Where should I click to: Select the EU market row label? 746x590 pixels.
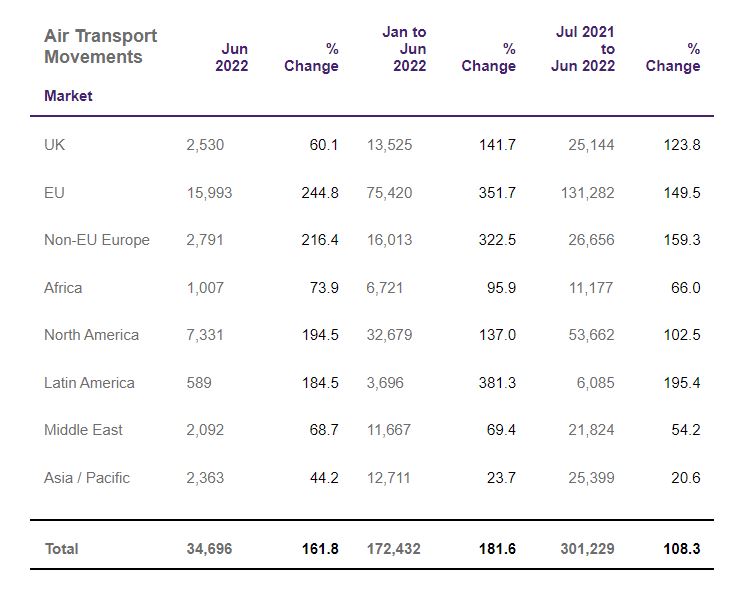coord(54,193)
